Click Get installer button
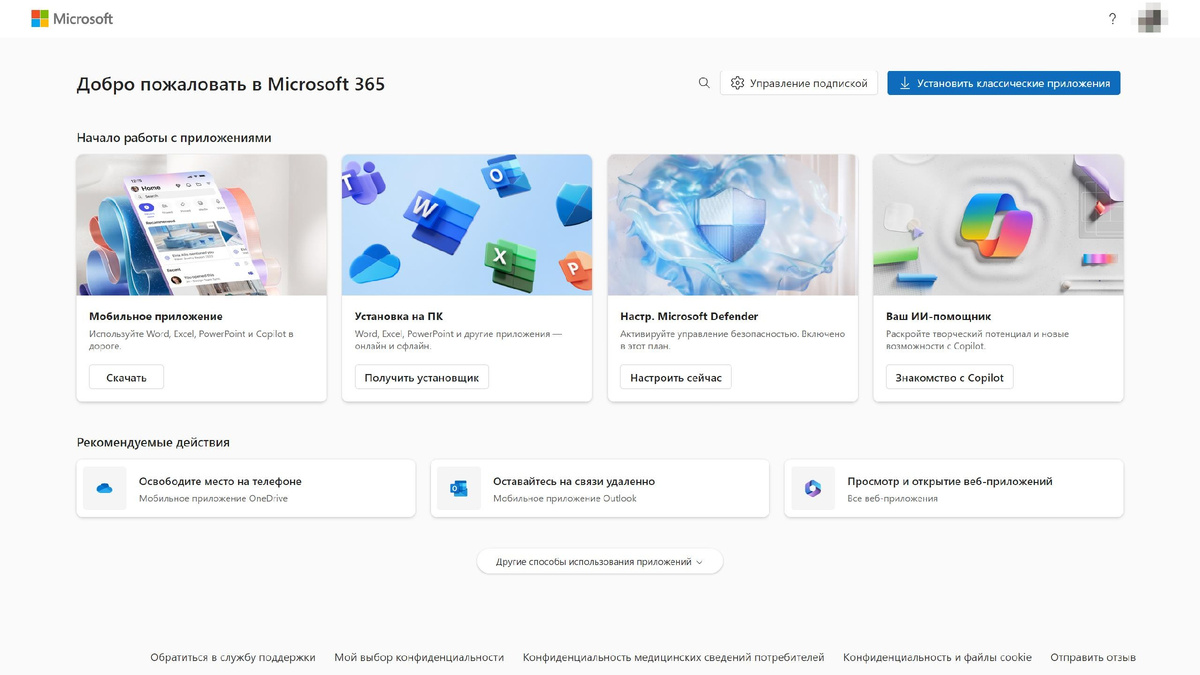1200x675 pixels. point(422,377)
